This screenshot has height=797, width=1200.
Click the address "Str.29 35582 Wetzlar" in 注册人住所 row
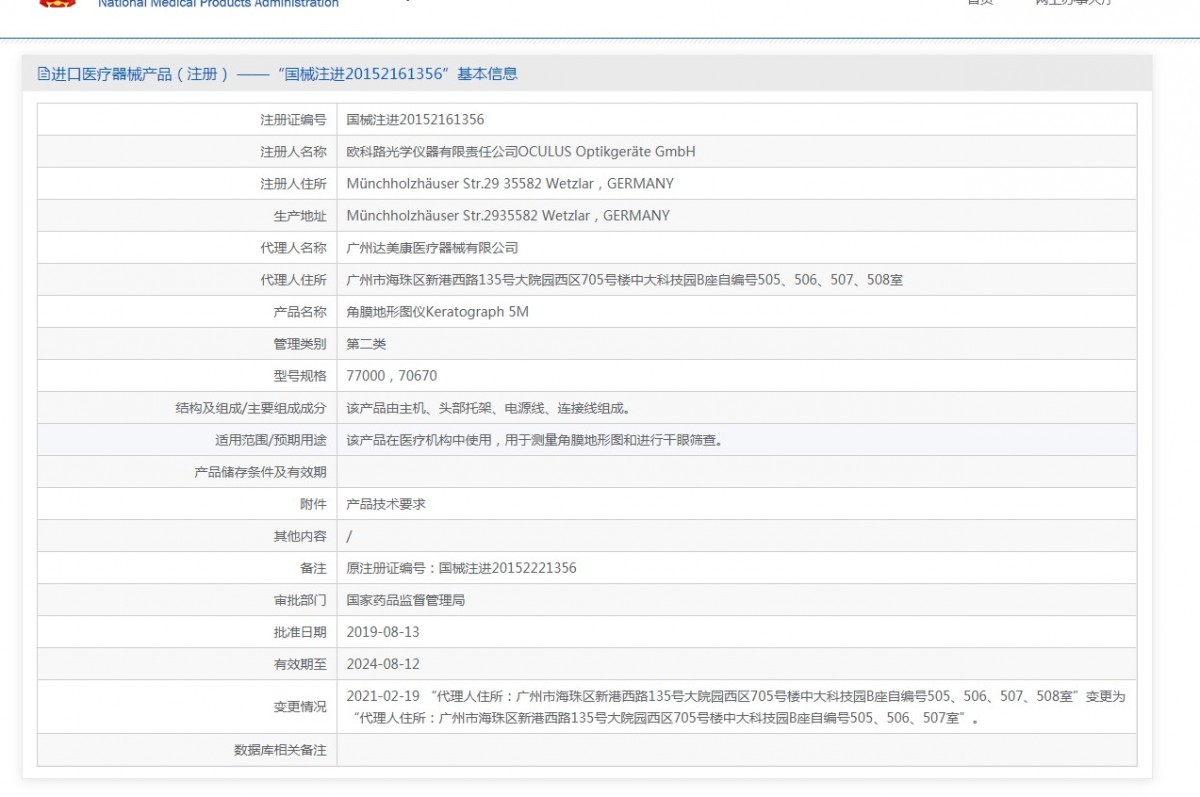click(510, 184)
